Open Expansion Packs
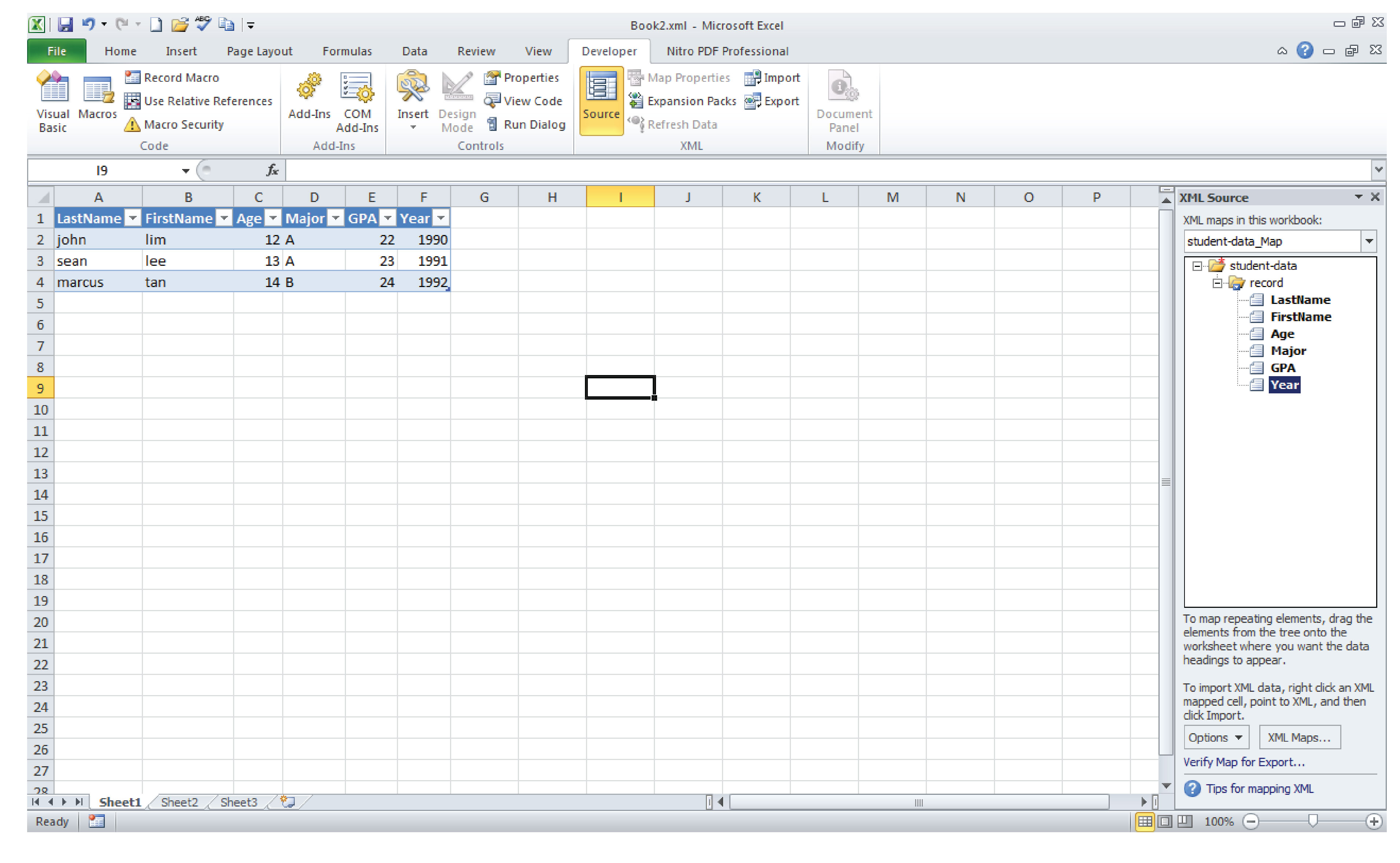This screenshot has height=863, width=1400. (682, 101)
